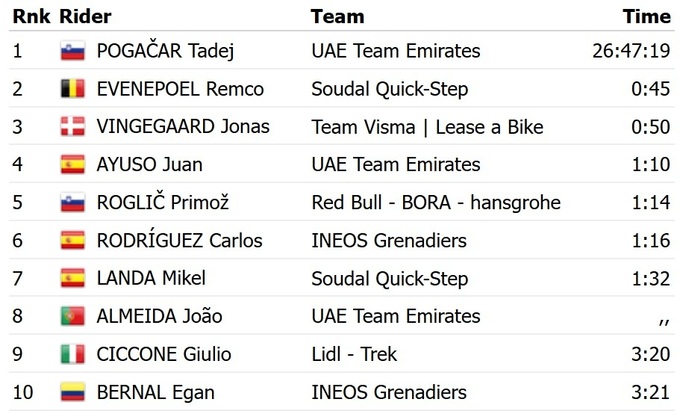Click the Italian flag beside Ciccone
The height and width of the screenshot is (411, 680).
coord(72,354)
